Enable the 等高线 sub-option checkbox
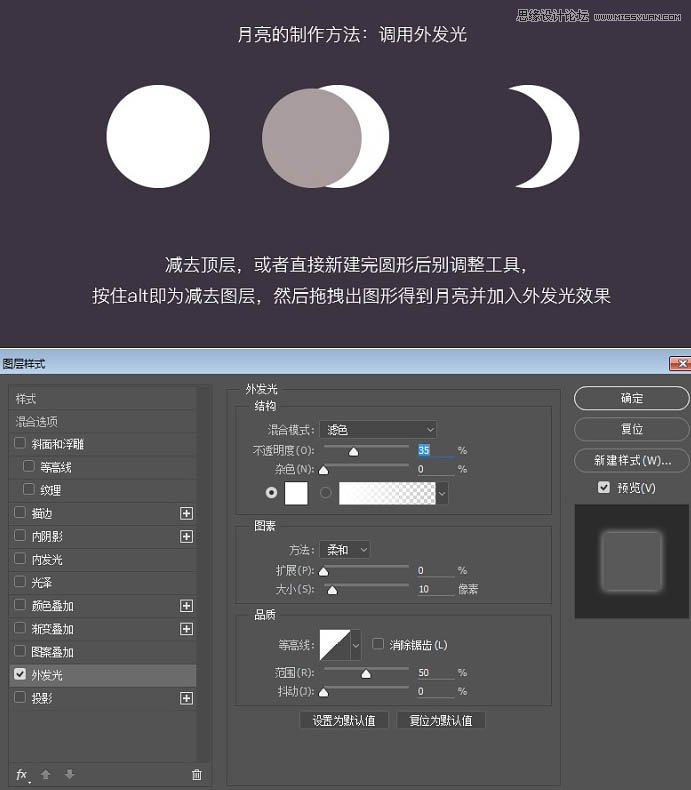Image resolution: width=691 pixels, height=790 pixels. pos(29,466)
